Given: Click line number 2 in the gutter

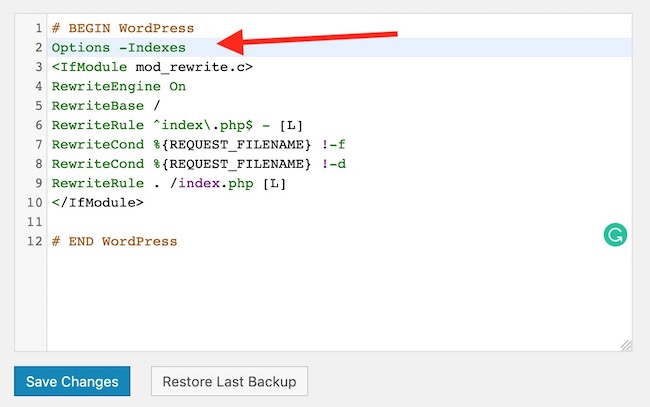Looking at the screenshot, I should tap(37, 48).
